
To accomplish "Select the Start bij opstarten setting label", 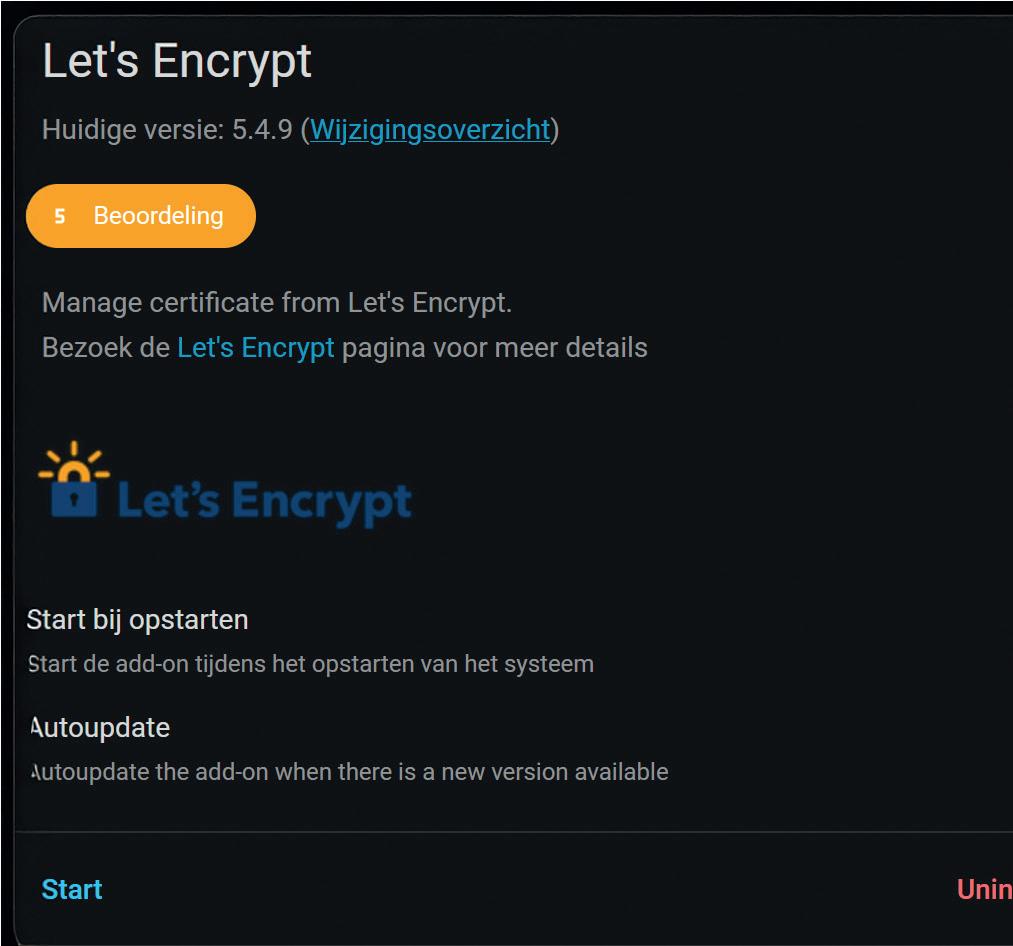I will pyautogui.click(x=138, y=620).
